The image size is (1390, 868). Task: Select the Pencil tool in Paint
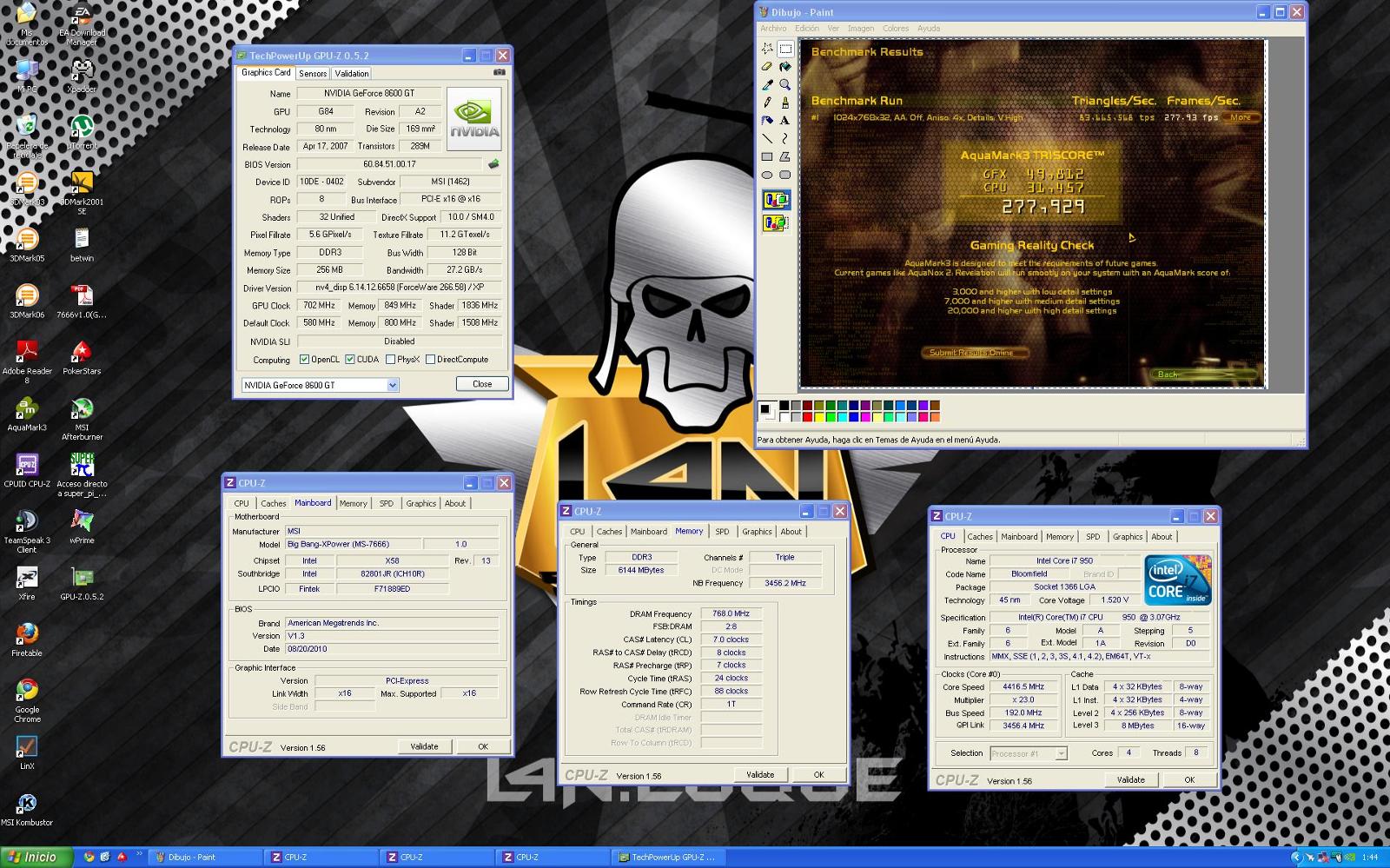(x=767, y=103)
